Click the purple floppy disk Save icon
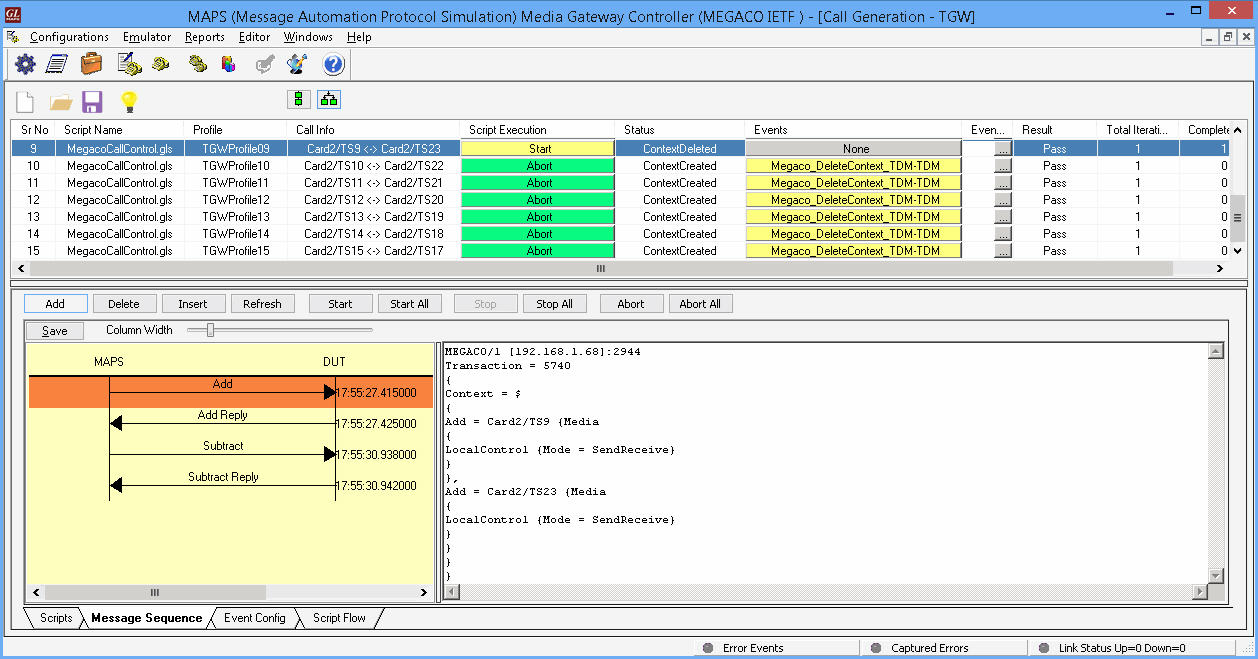The height and width of the screenshot is (659, 1258). pos(93,101)
